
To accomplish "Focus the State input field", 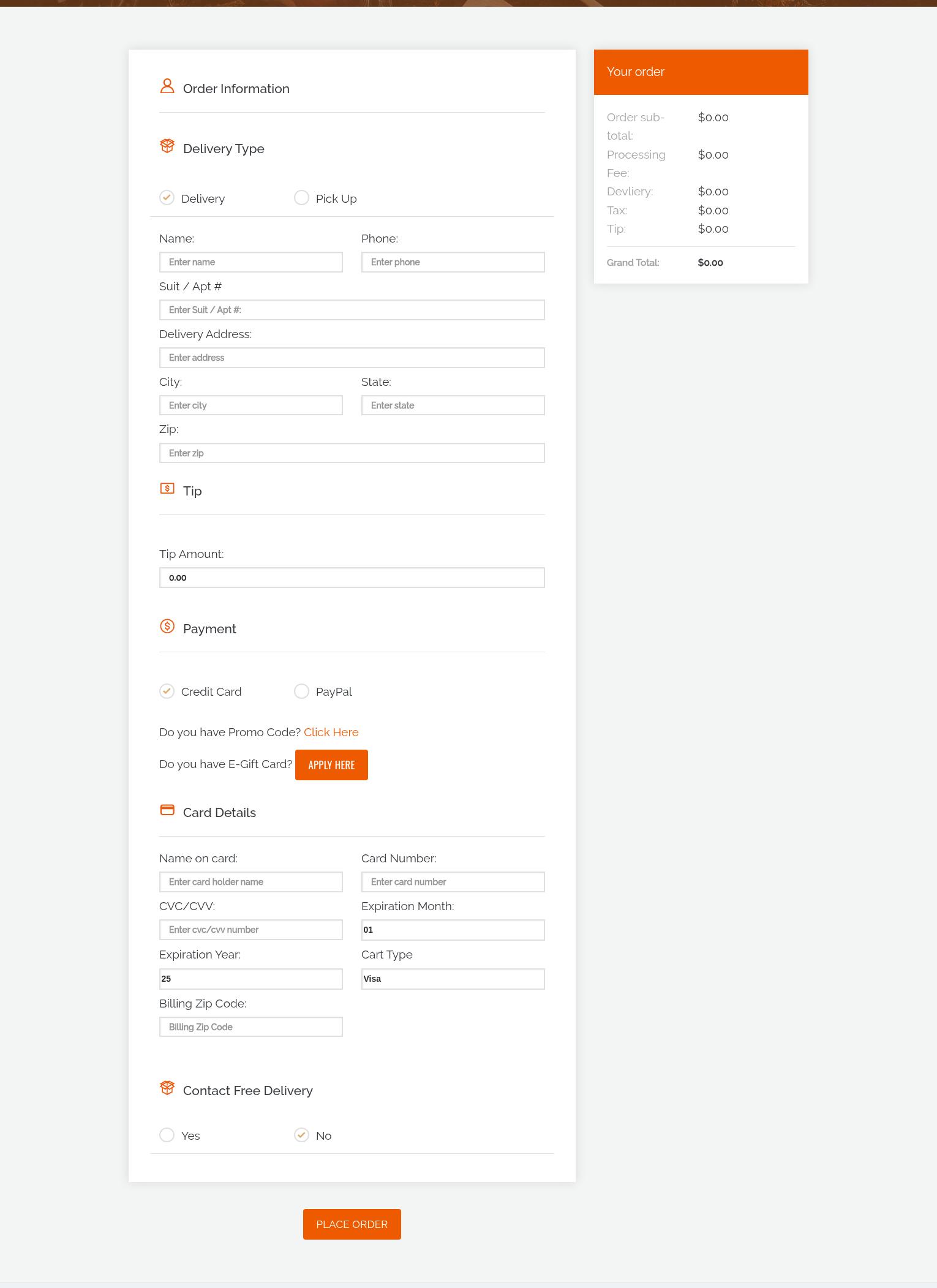I will click(x=453, y=405).
